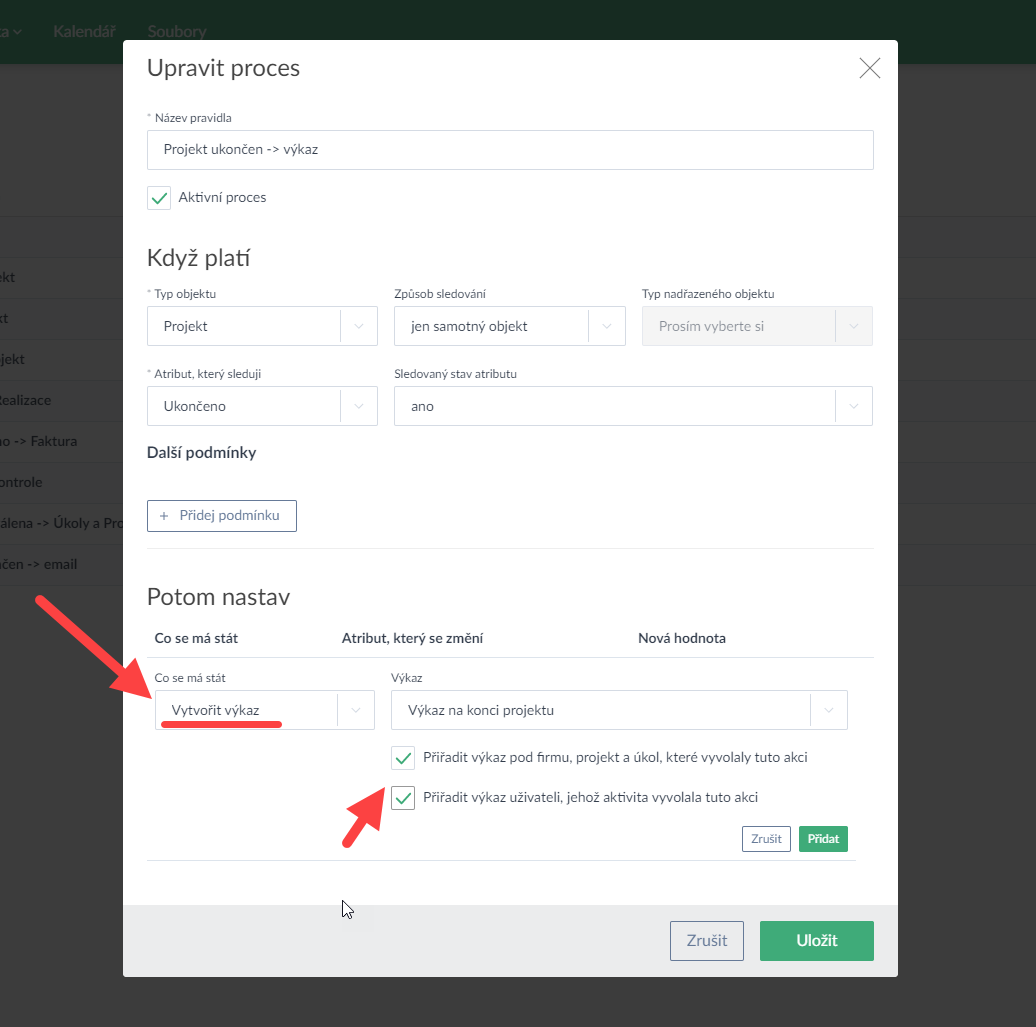This screenshot has width=1036, height=1027.
Task: Expand the Sledovaný stav atributu dropdown
Action: pos(853,407)
